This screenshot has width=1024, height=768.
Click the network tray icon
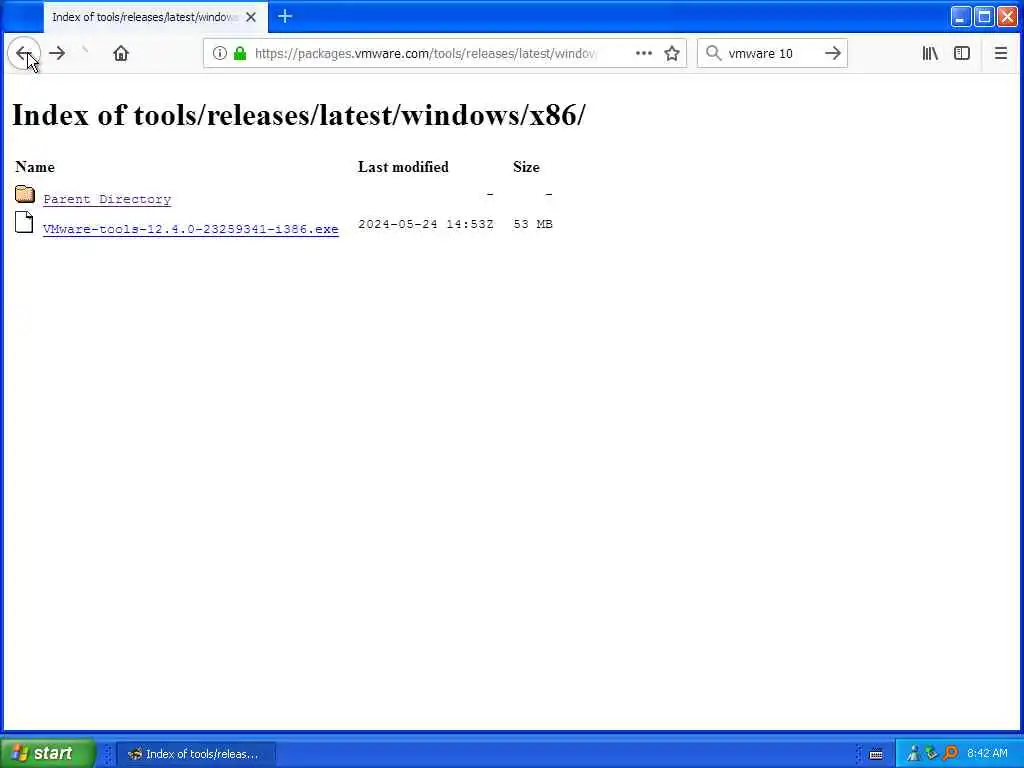point(914,754)
